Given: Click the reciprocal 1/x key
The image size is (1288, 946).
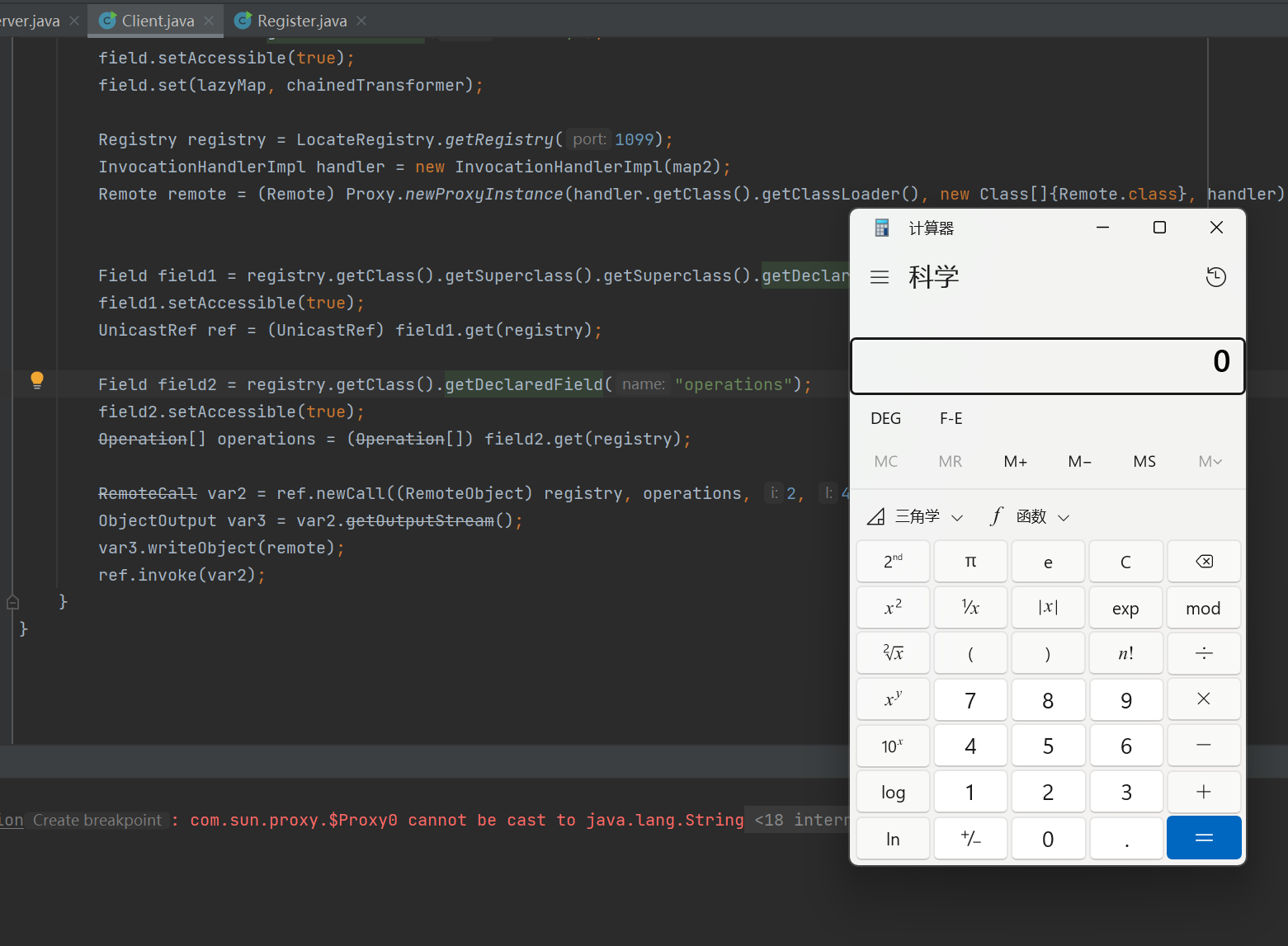Looking at the screenshot, I should click(x=970, y=608).
